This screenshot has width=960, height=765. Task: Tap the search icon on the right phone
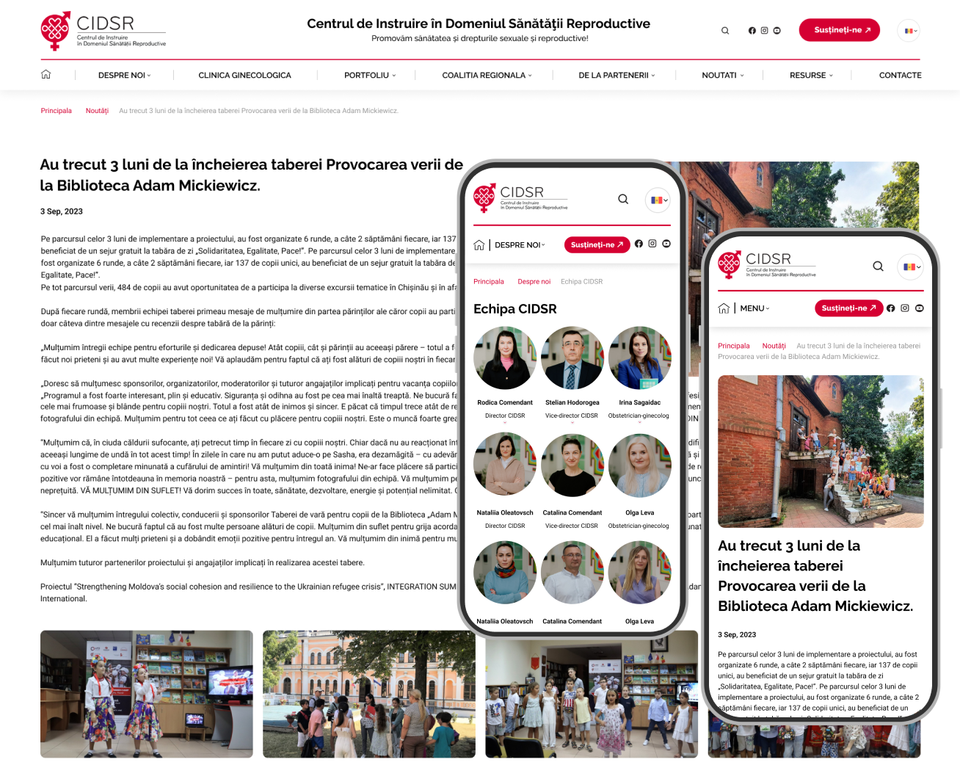pos(878,266)
